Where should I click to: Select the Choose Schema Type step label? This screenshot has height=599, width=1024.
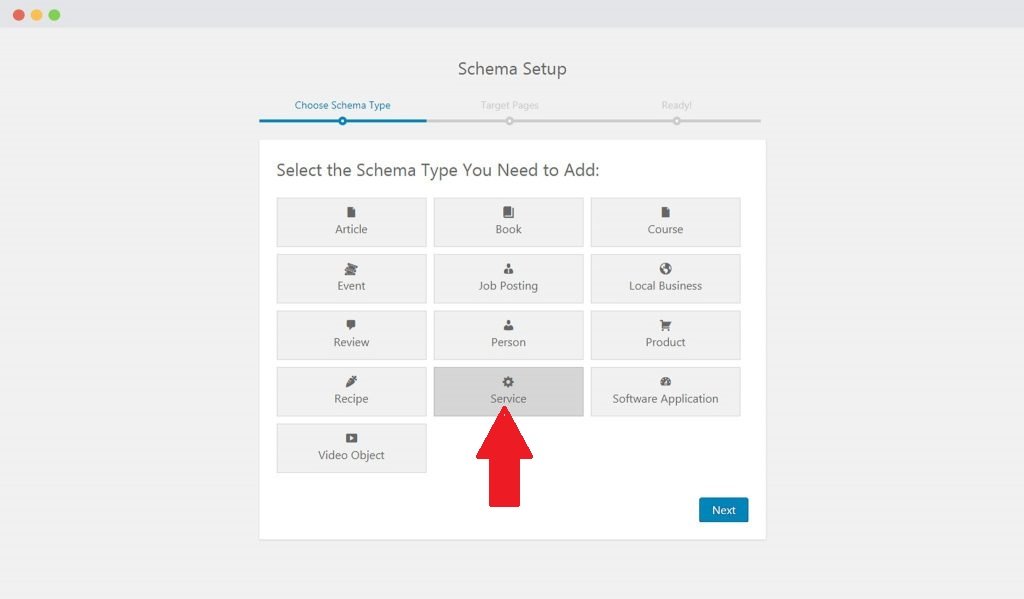(x=343, y=105)
